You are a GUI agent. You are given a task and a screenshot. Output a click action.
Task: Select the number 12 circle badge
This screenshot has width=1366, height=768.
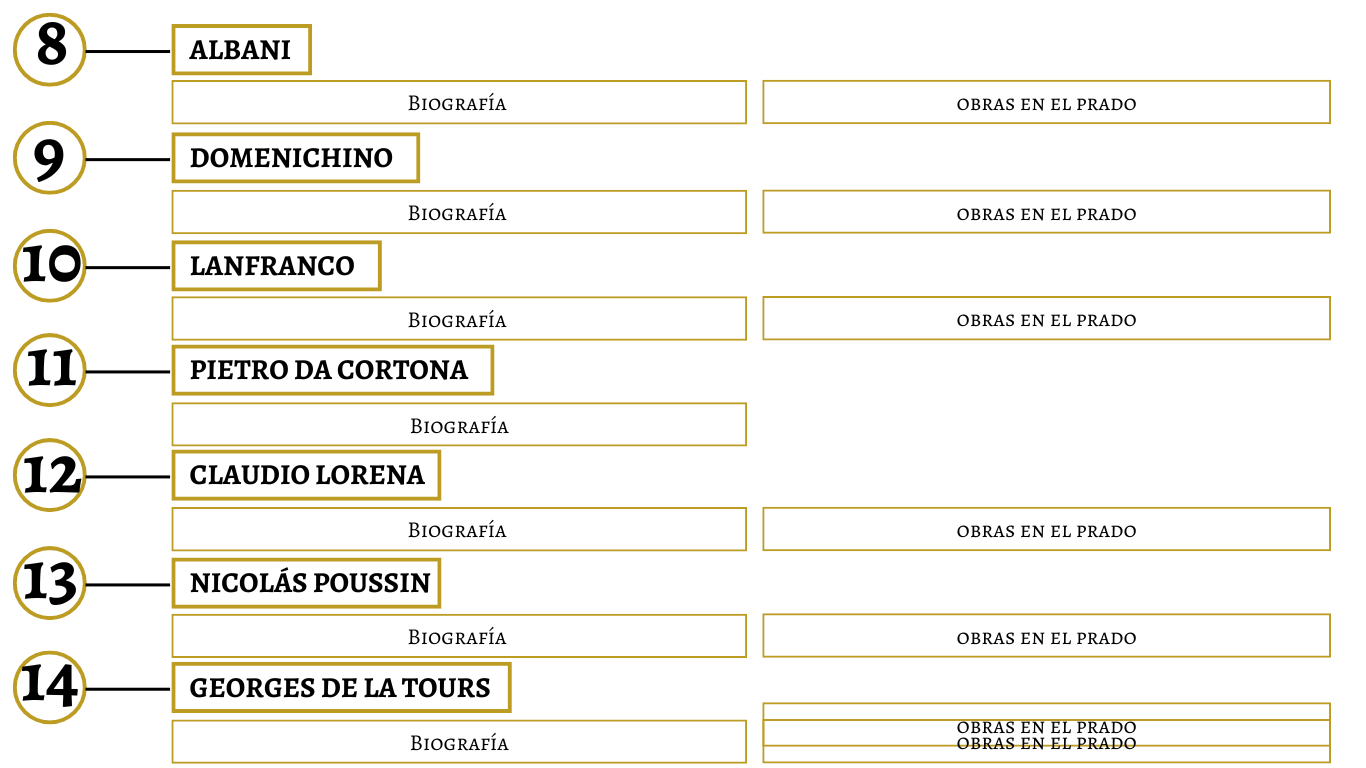[50, 475]
